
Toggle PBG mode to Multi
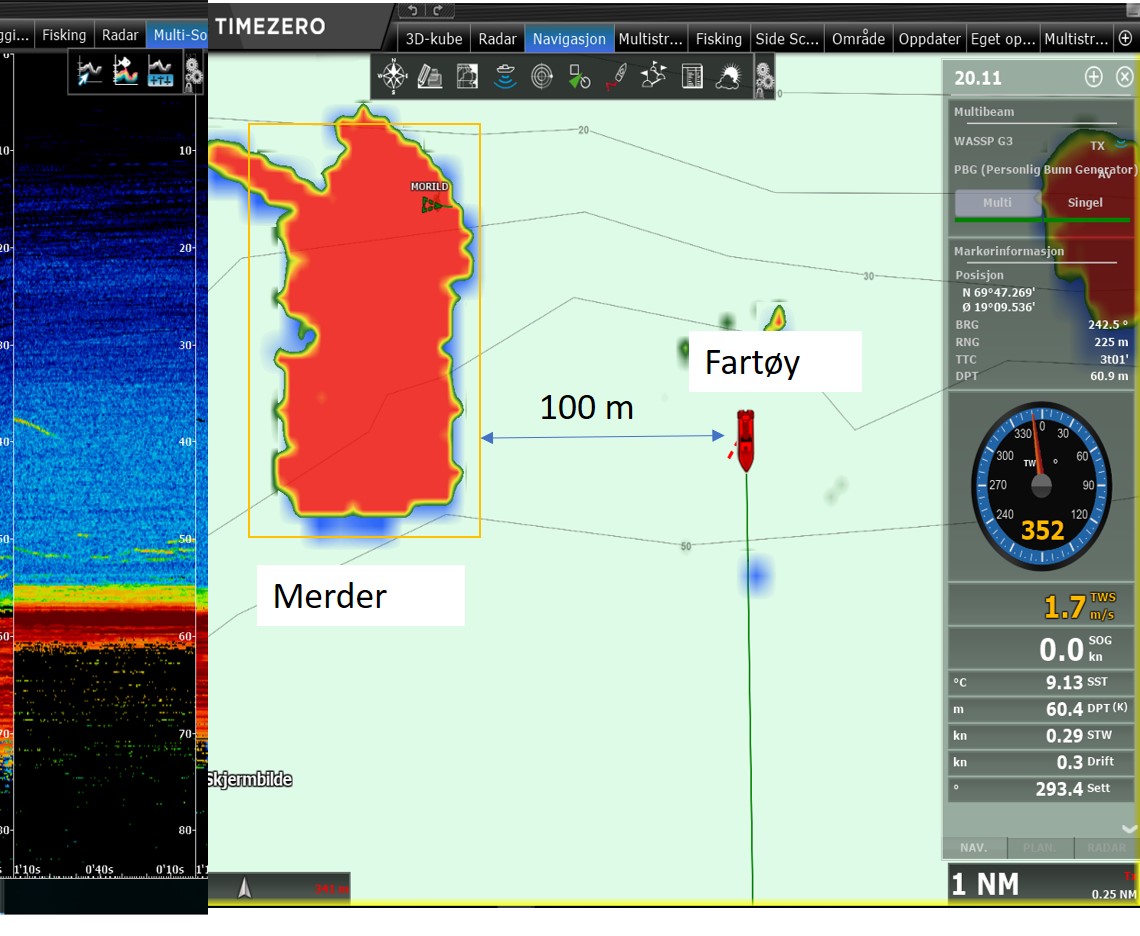click(997, 203)
